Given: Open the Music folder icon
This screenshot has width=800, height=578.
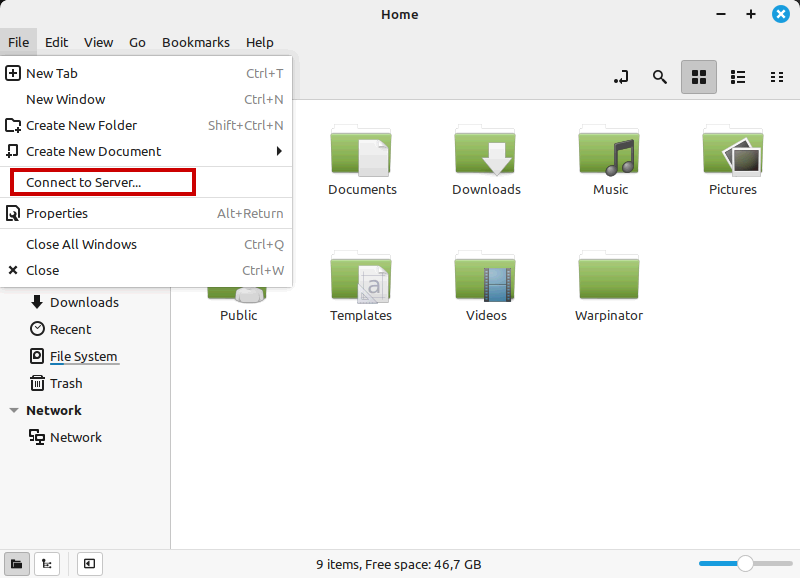Looking at the screenshot, I should [609, 151].
